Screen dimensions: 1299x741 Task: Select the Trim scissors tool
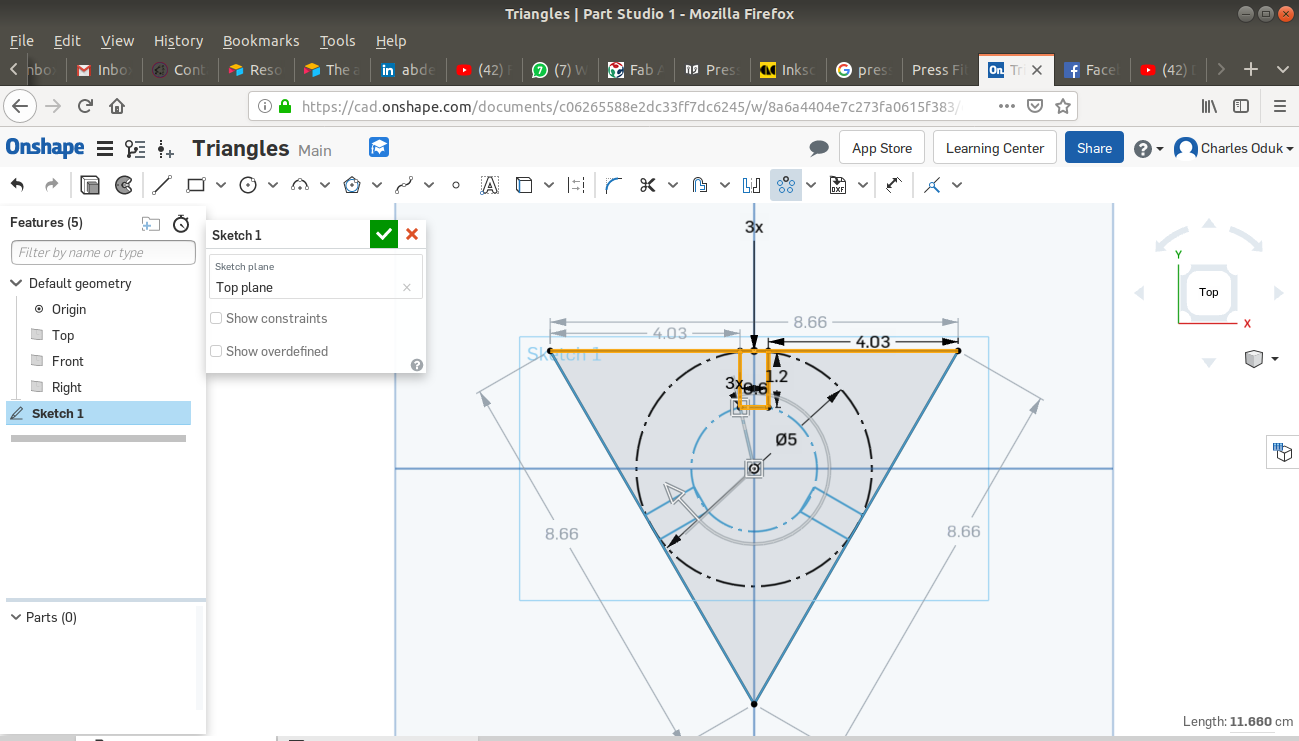click(x=647, y=185)
